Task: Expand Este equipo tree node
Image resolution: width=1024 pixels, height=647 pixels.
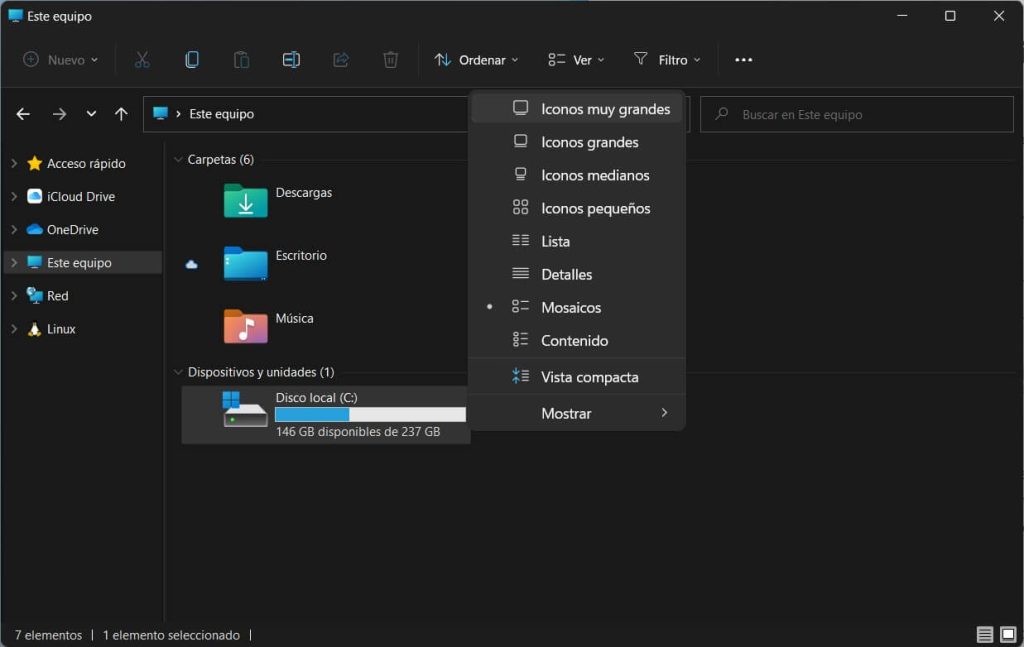Action: (x=14, y=262)
